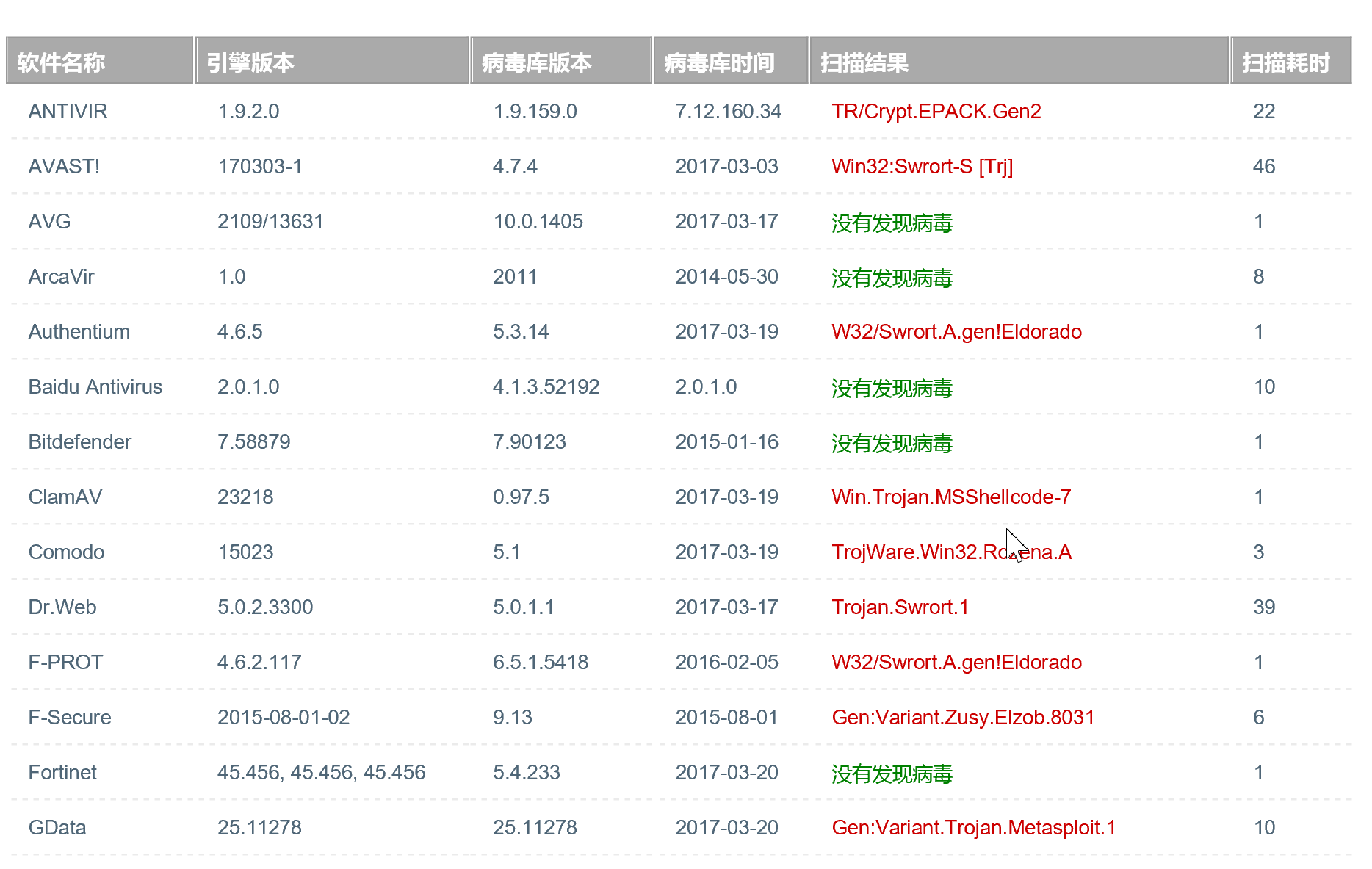Click virus database version 7.90123
The image size is (1372, 869).
[529, 442]
